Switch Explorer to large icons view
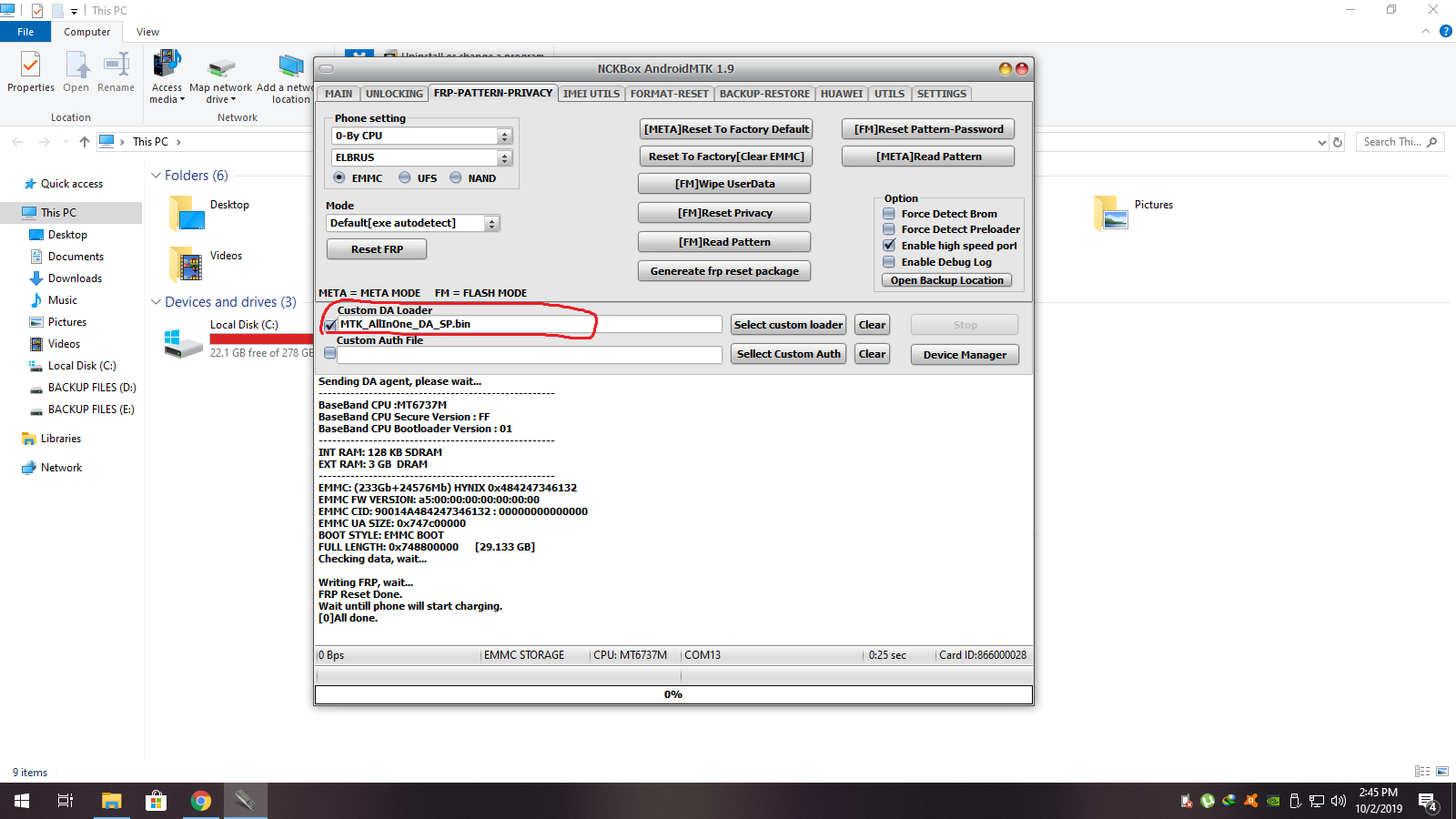Image resolution: width=1456 pixels, height=819 pixels. click(1442, 772)
